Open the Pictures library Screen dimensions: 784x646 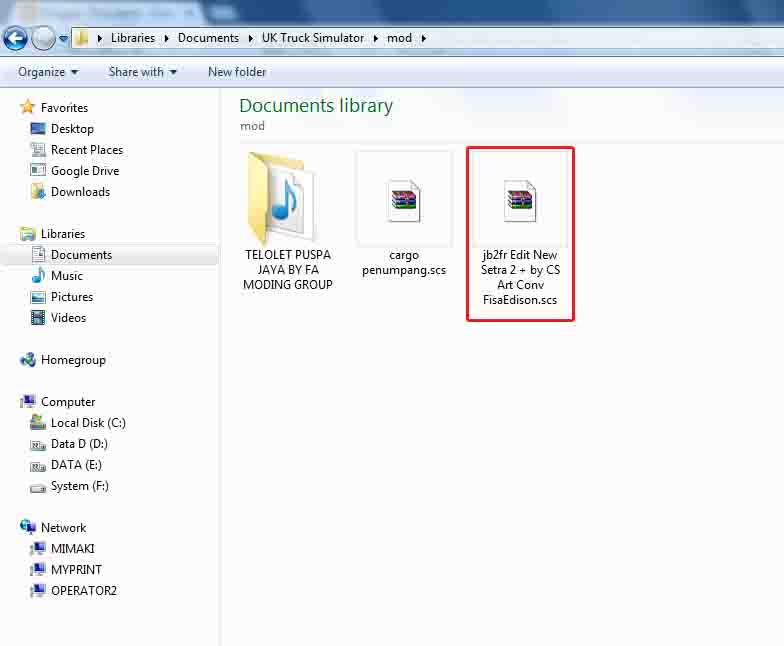coord(72,296)
